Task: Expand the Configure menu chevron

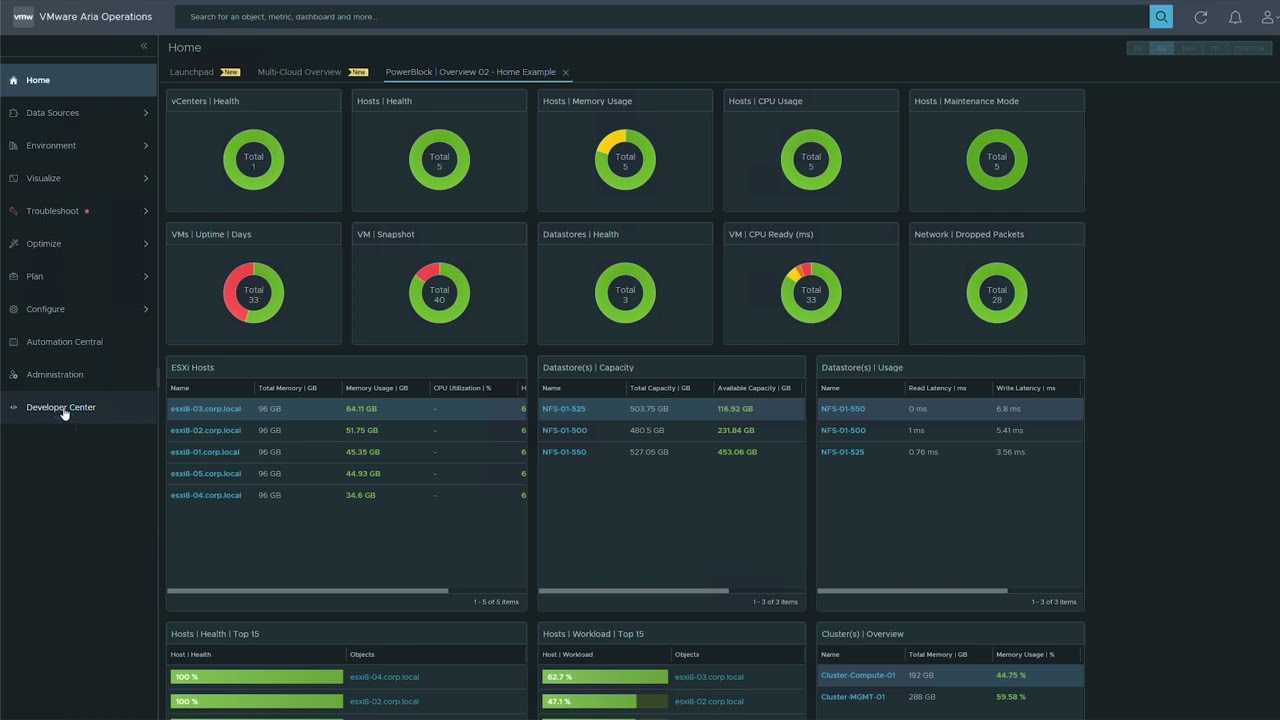Action: tap(146, 309)
